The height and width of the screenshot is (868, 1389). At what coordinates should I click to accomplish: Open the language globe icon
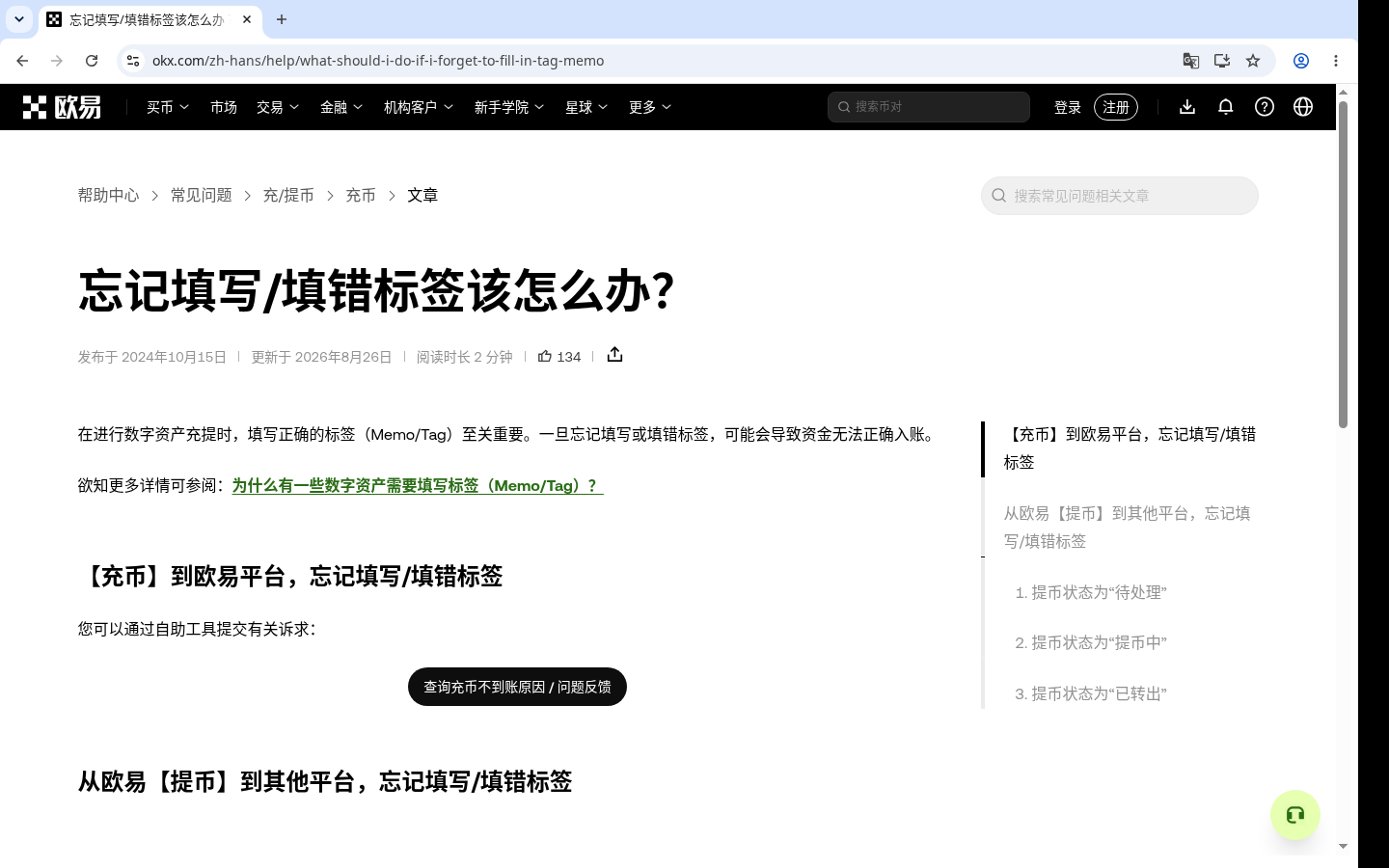click(x=1303, y=107)
